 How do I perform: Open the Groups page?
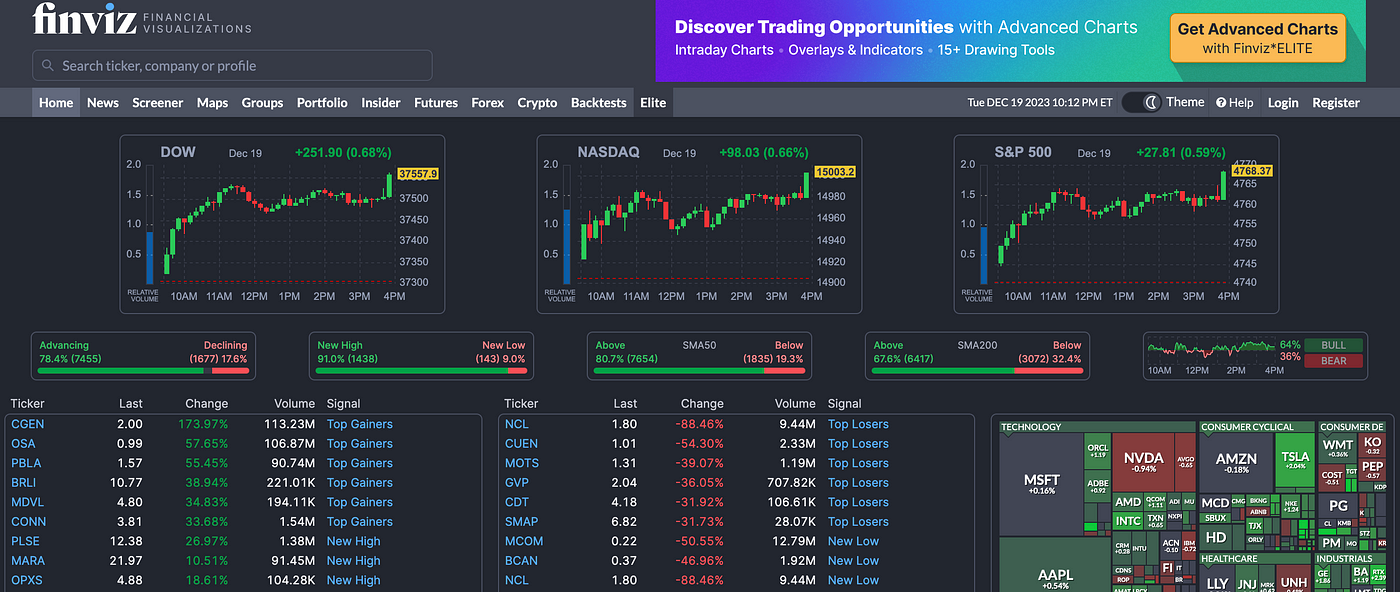click(262, 102)
